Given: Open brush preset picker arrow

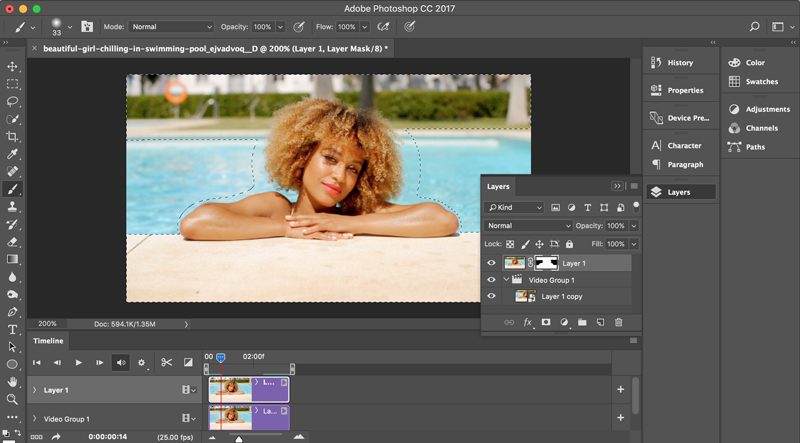Looking at the screenshot, I should [70, 27].
